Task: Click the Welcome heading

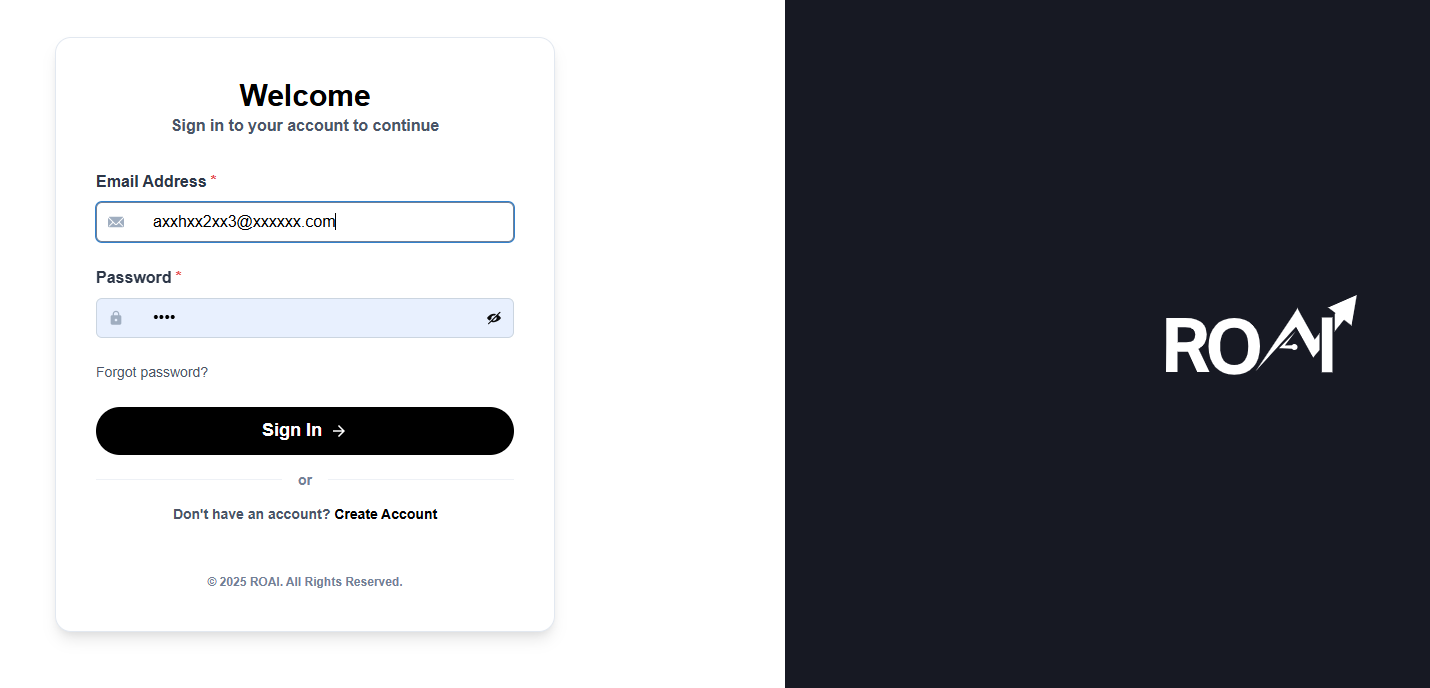Action: [x=305, y=95]
